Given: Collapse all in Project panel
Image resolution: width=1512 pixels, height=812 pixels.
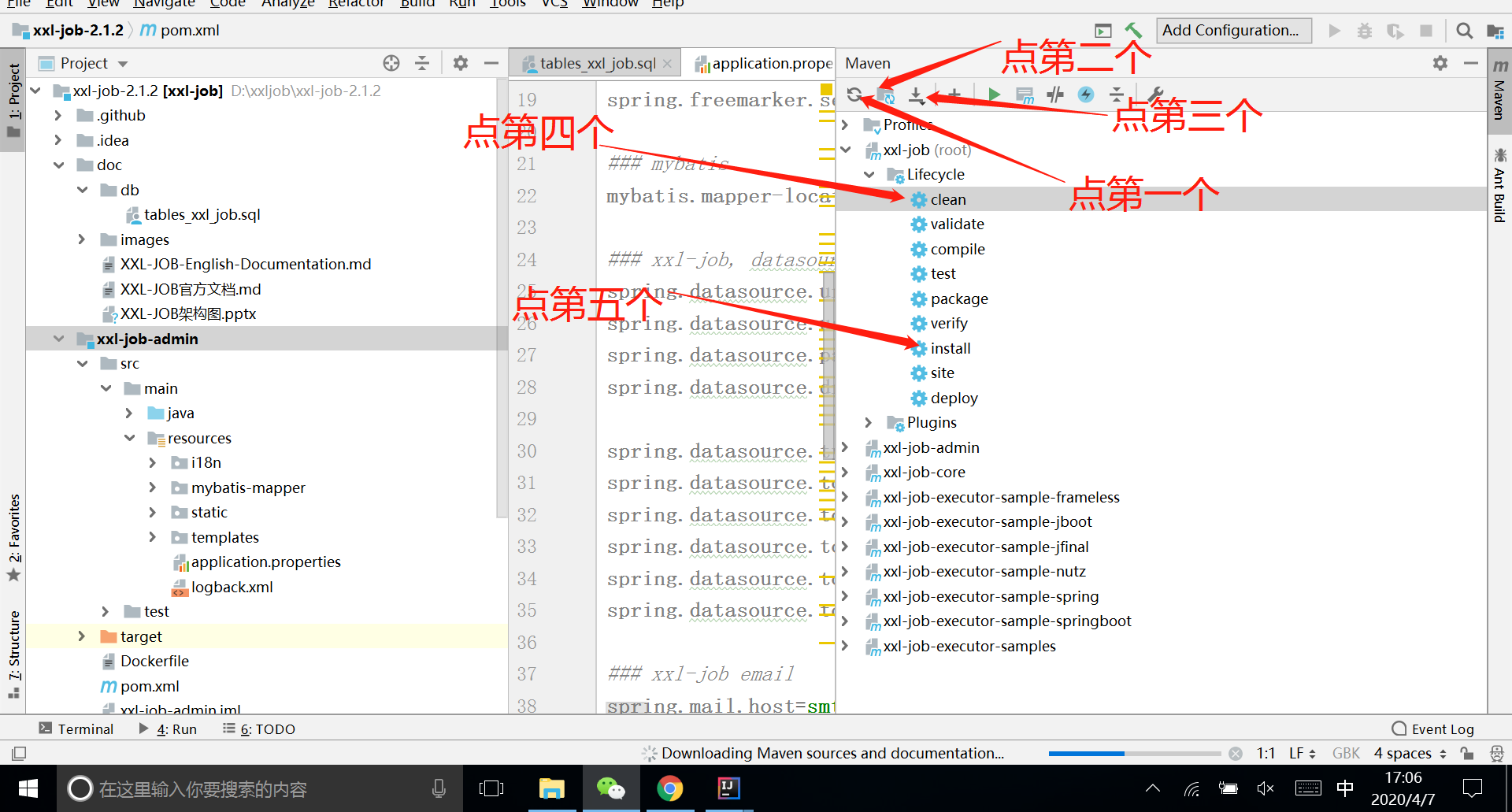Looking at the screenshot, I should 422,63.
